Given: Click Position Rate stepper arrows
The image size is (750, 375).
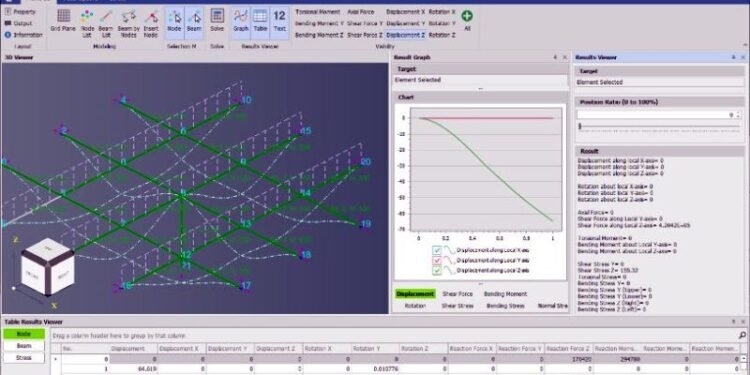Looking at the screenshot, I should pyautogui.click(x=739, y=115).
